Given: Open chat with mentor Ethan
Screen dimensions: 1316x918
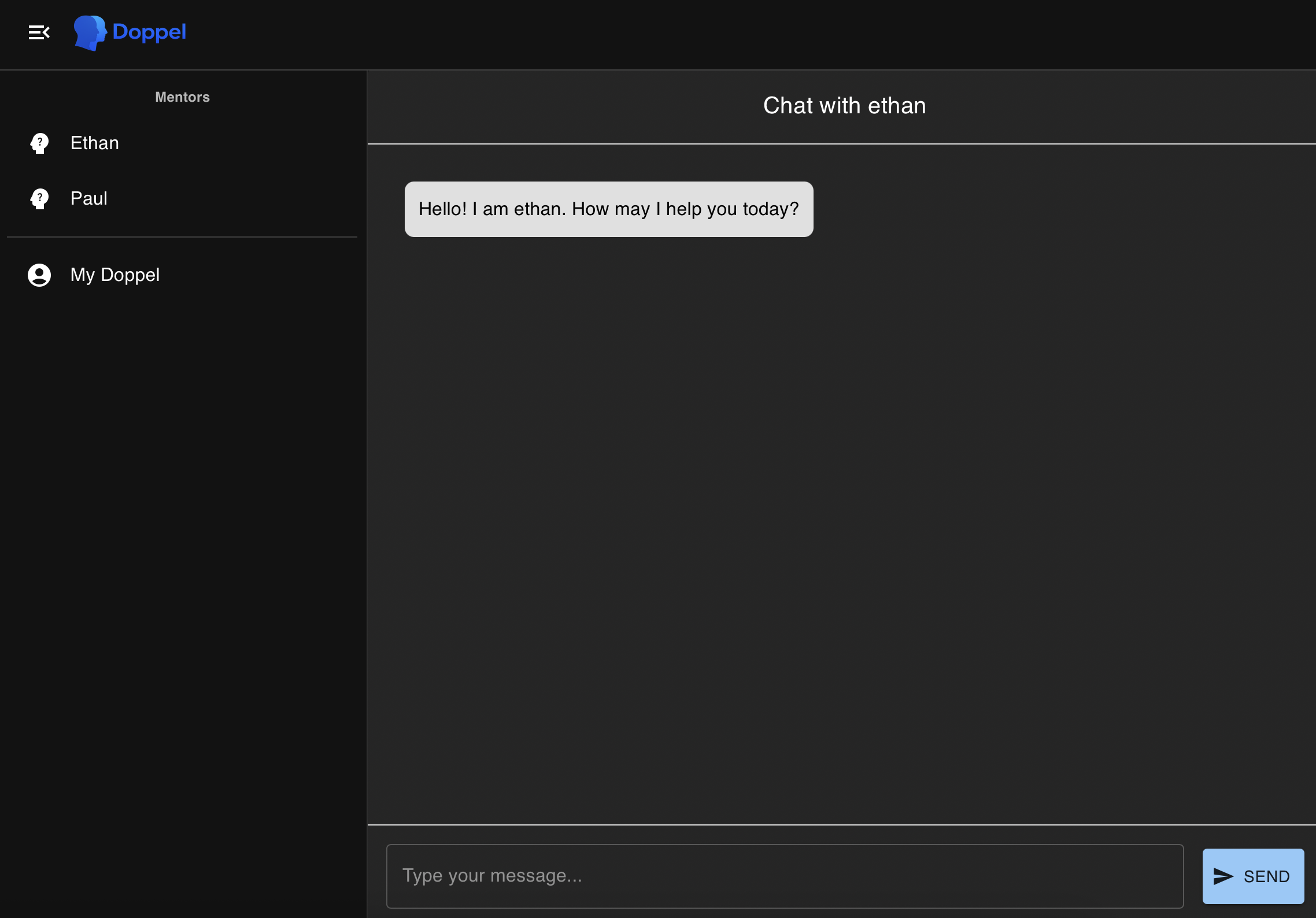Looking at the screenshot, I should point(95,143).
